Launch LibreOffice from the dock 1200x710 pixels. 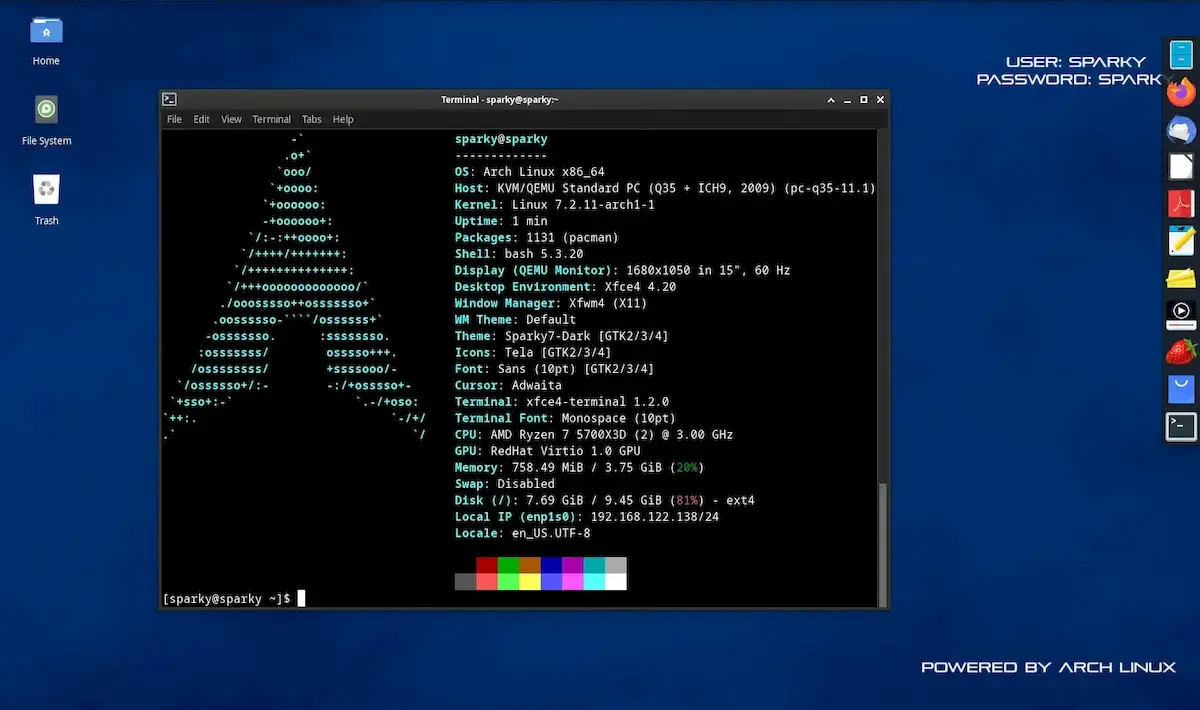click(1181, 166)
